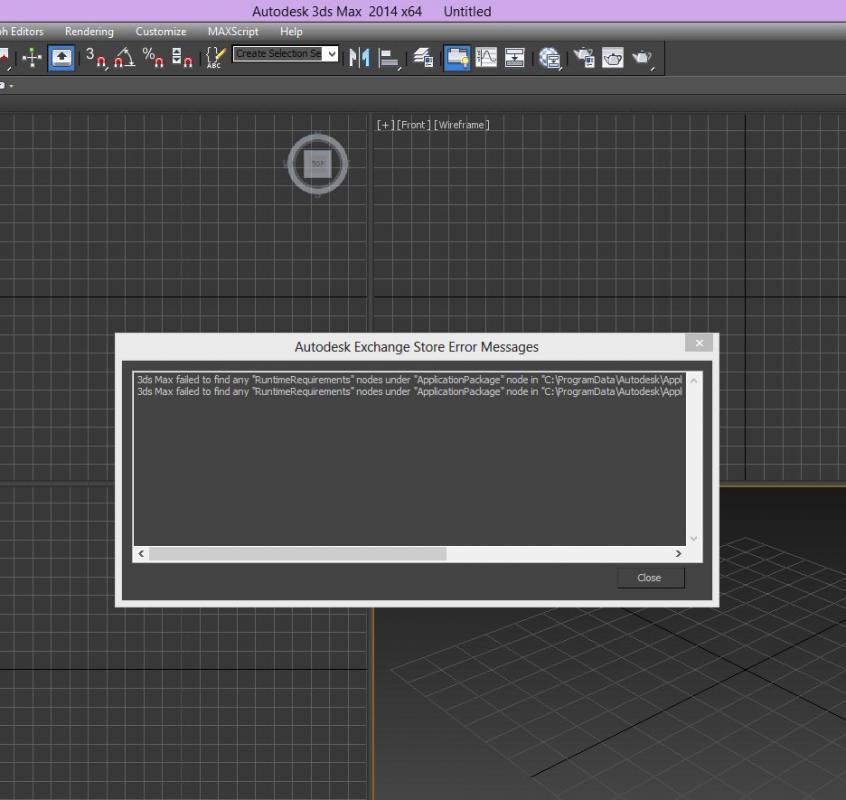This screenshot has height=800, width=846.
Task: Open the Help menu
Action: 291,31
